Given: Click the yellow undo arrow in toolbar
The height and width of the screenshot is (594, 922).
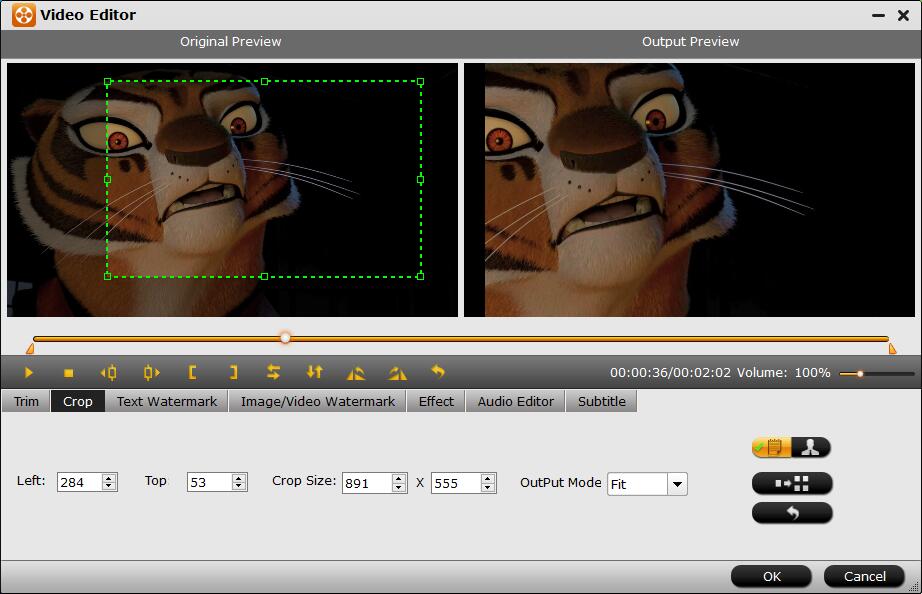Looking at the screenshot, I should point(438,372).
